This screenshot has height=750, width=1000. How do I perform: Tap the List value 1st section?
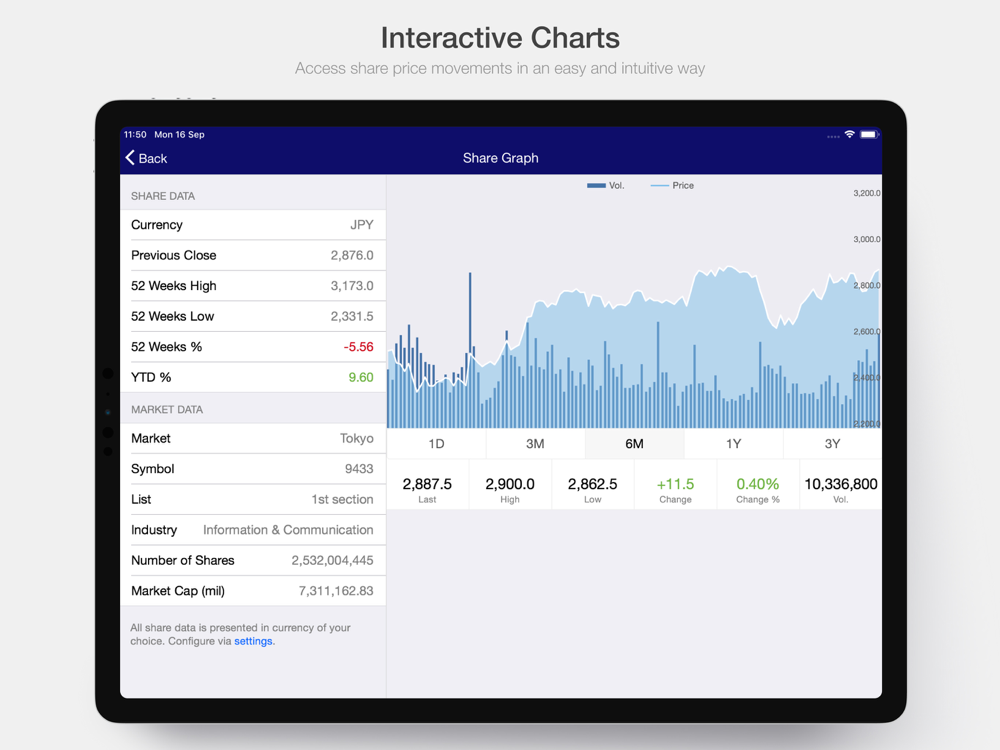click(342, 499)
